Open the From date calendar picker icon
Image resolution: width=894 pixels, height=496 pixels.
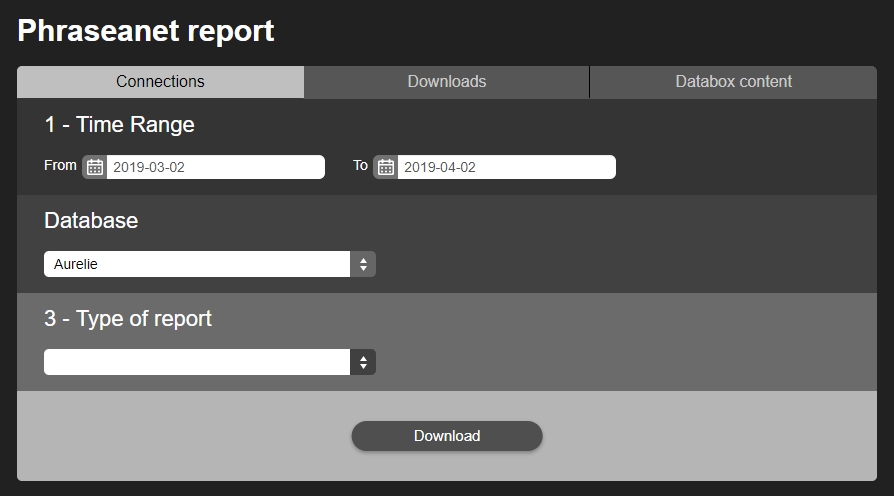(x=95, y=167)
